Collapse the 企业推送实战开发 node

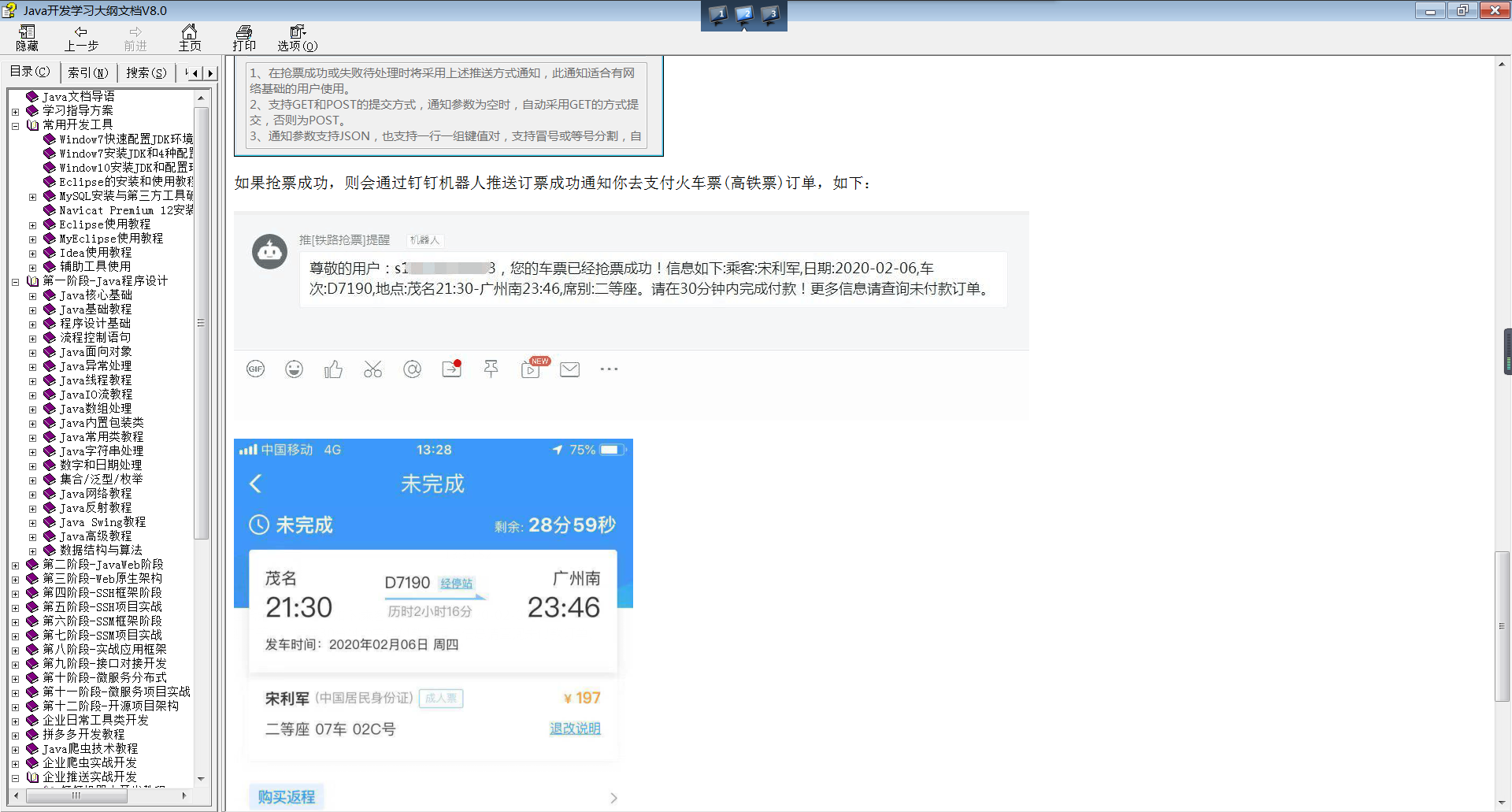pos(15,777)
